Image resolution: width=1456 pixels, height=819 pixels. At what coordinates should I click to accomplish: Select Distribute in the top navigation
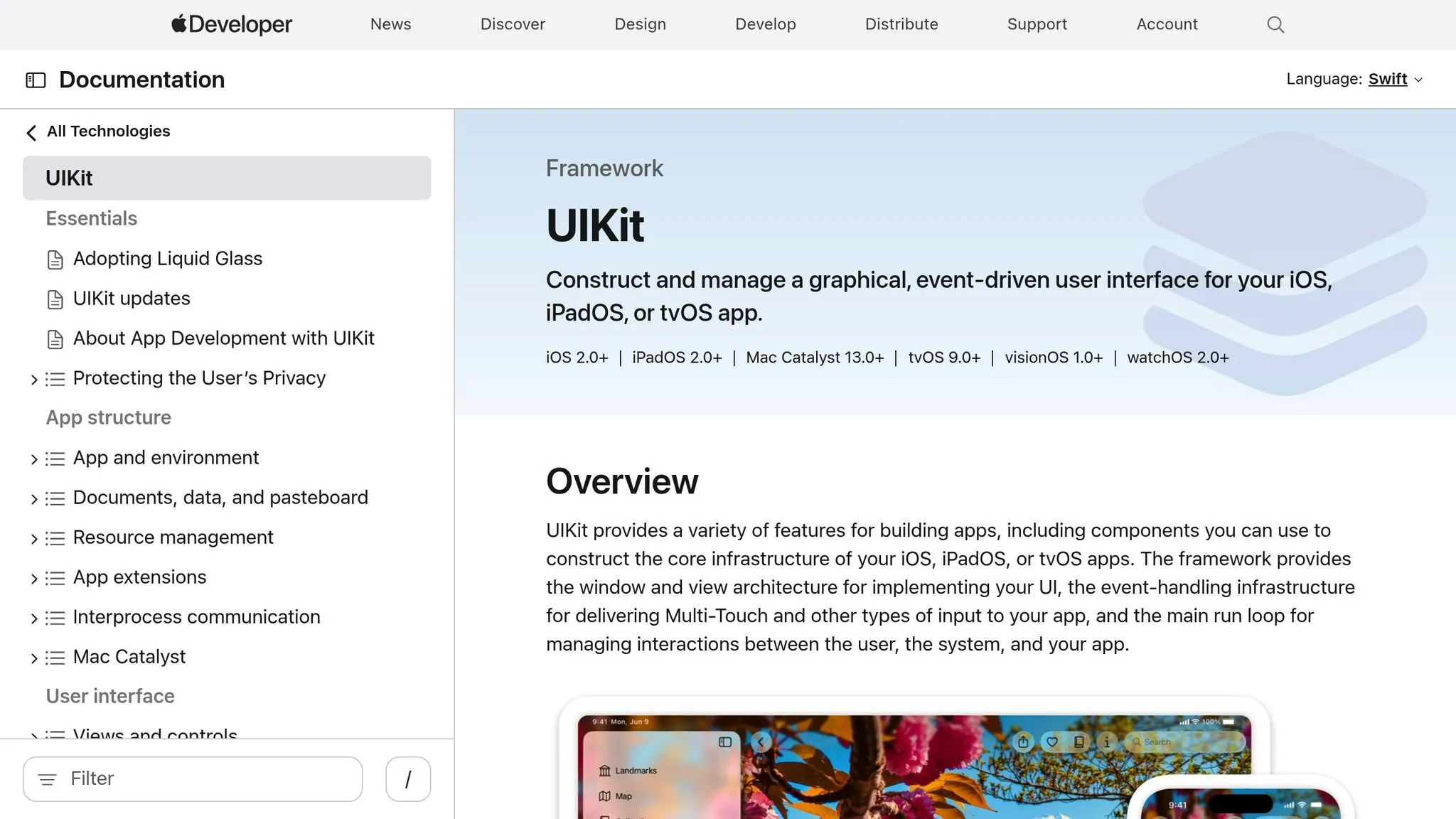point(901,24)
